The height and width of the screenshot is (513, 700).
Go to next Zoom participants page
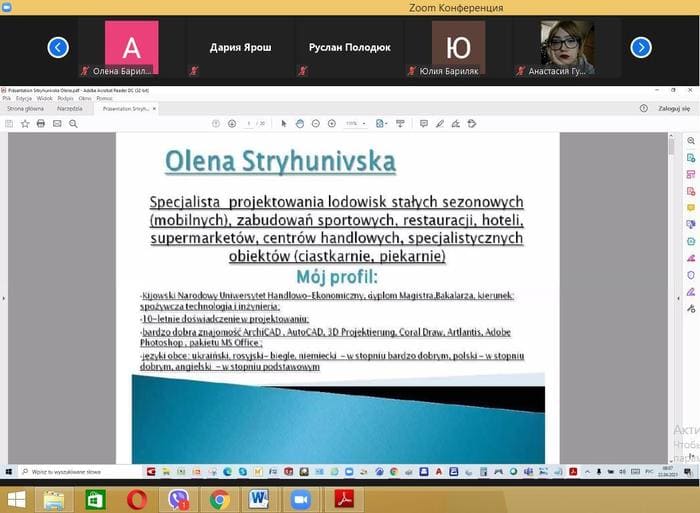pos(641,47)
